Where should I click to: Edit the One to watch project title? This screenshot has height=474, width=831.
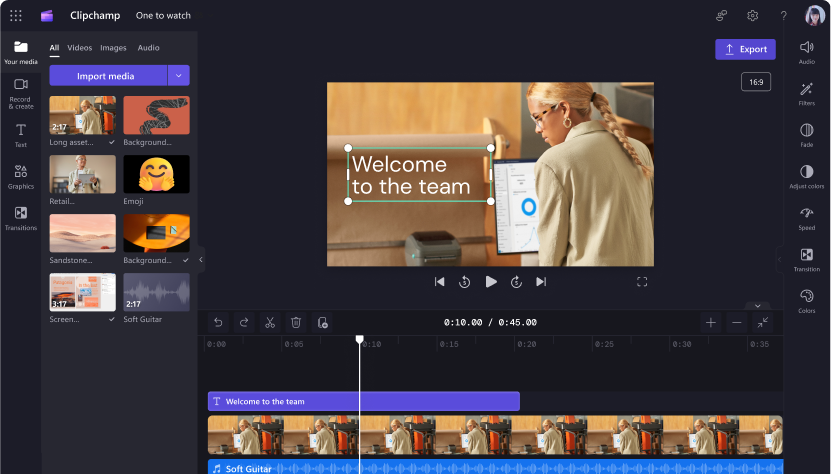pos(163,16)
